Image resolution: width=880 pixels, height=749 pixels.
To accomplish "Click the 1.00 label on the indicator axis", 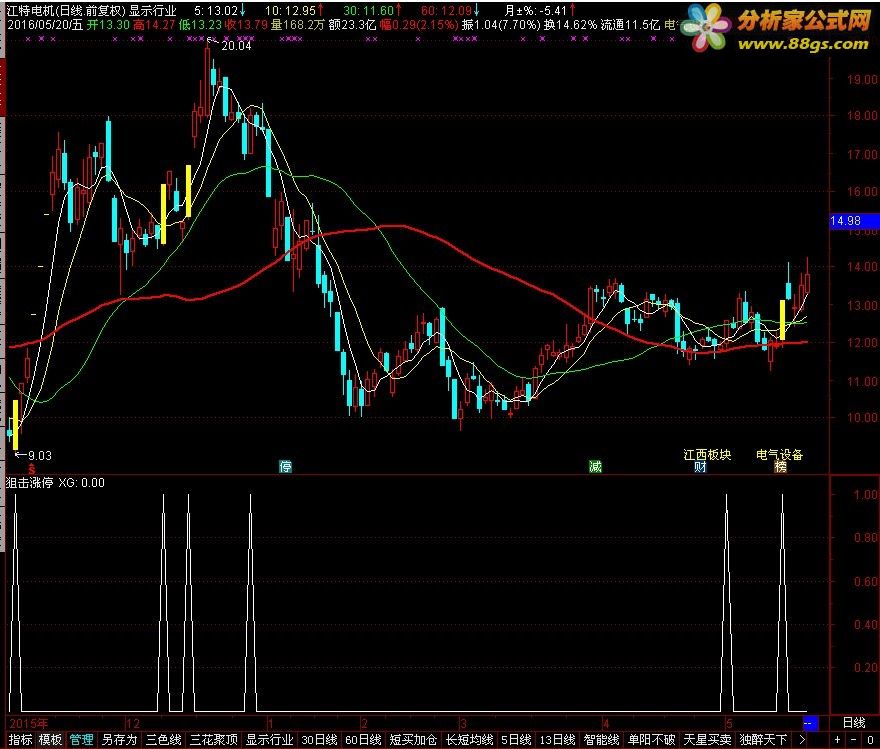I will tap(865, 494).
